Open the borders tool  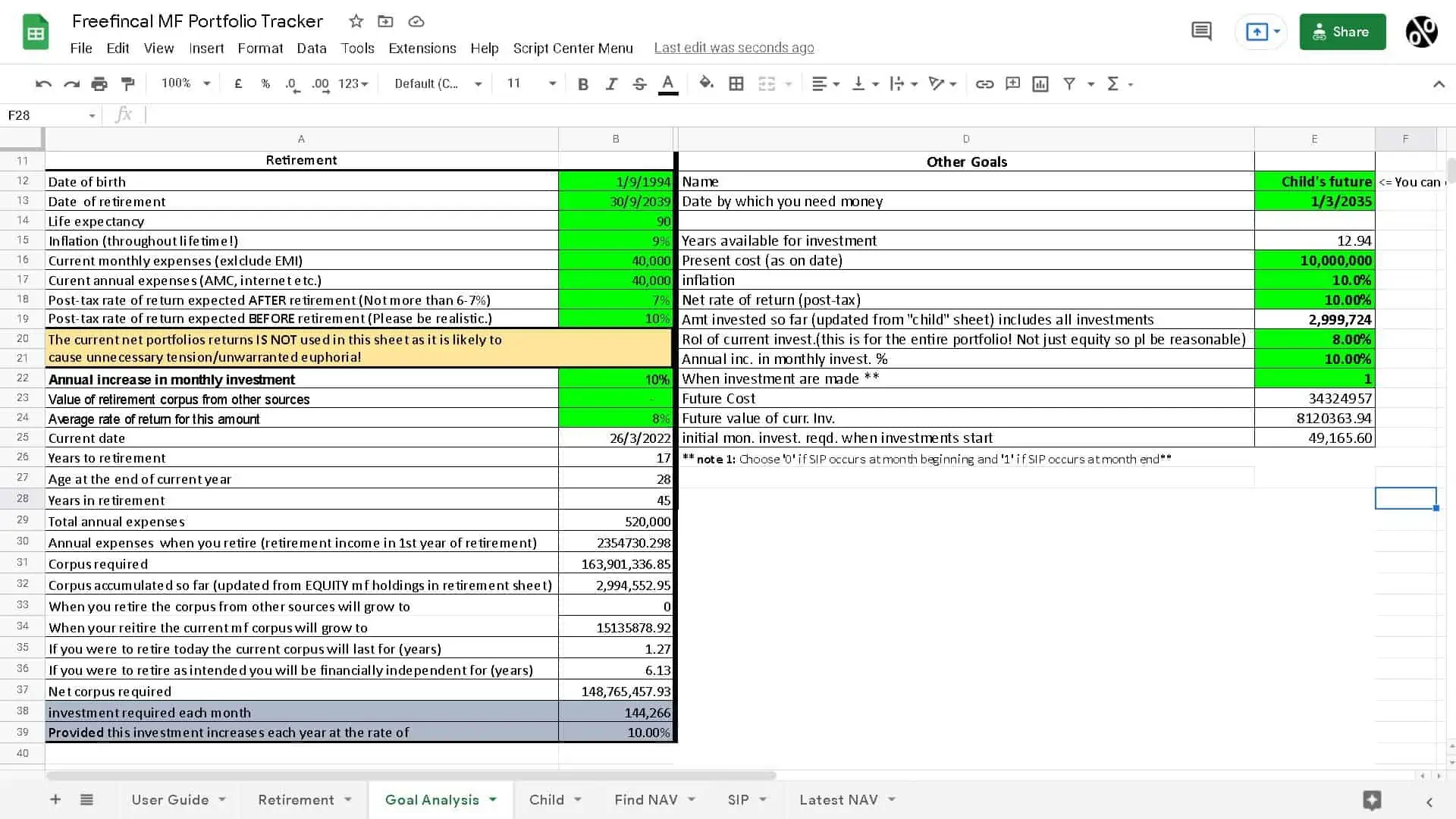pos(736,84)
